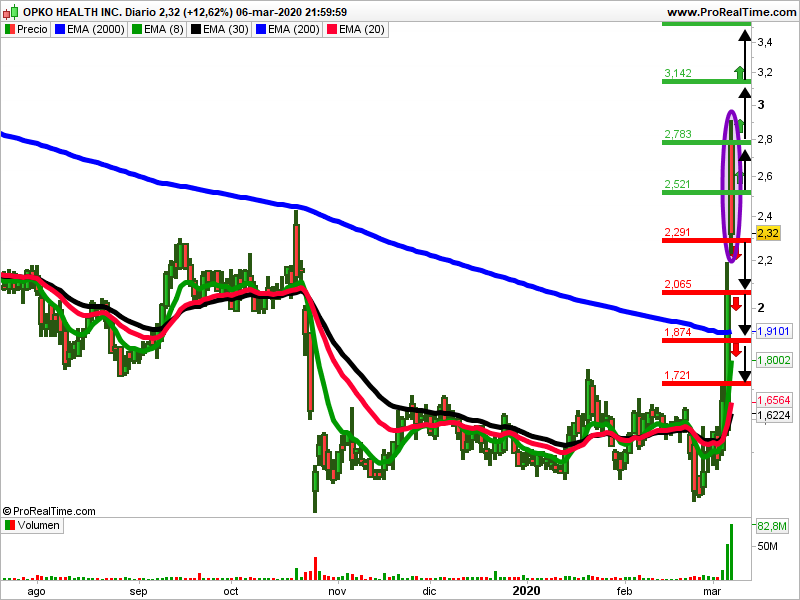Click the blue swatch next to EMA (2000)

click(60, 30)
